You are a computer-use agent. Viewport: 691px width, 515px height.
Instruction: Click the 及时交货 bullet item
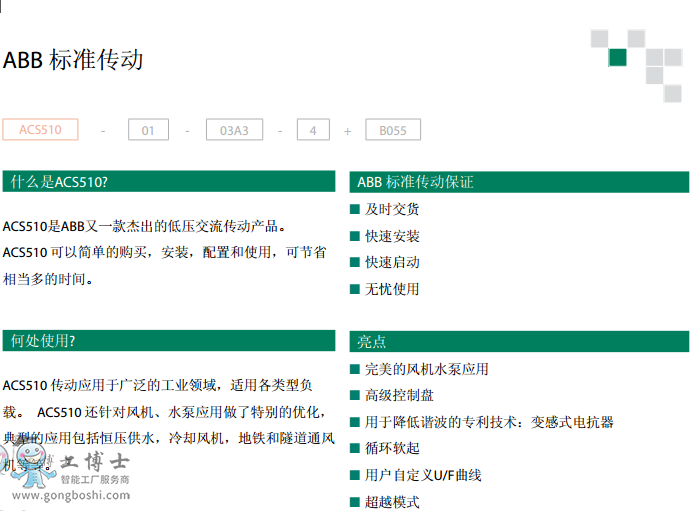[385, 209]
